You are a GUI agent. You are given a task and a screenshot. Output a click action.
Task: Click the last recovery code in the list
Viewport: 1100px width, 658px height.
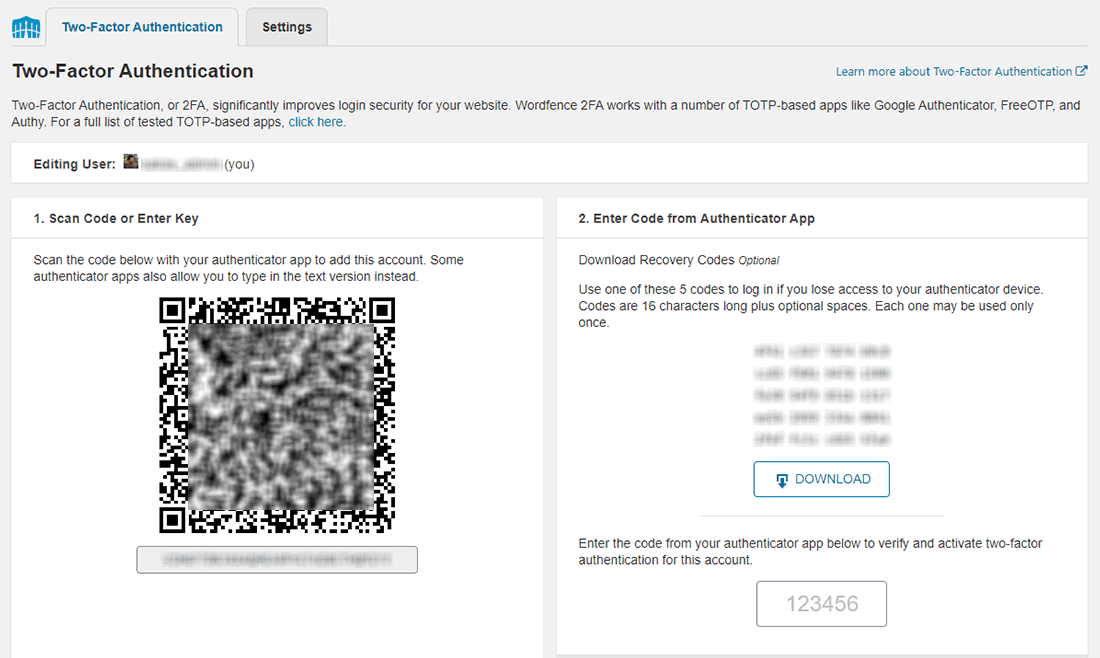[822, 439]
